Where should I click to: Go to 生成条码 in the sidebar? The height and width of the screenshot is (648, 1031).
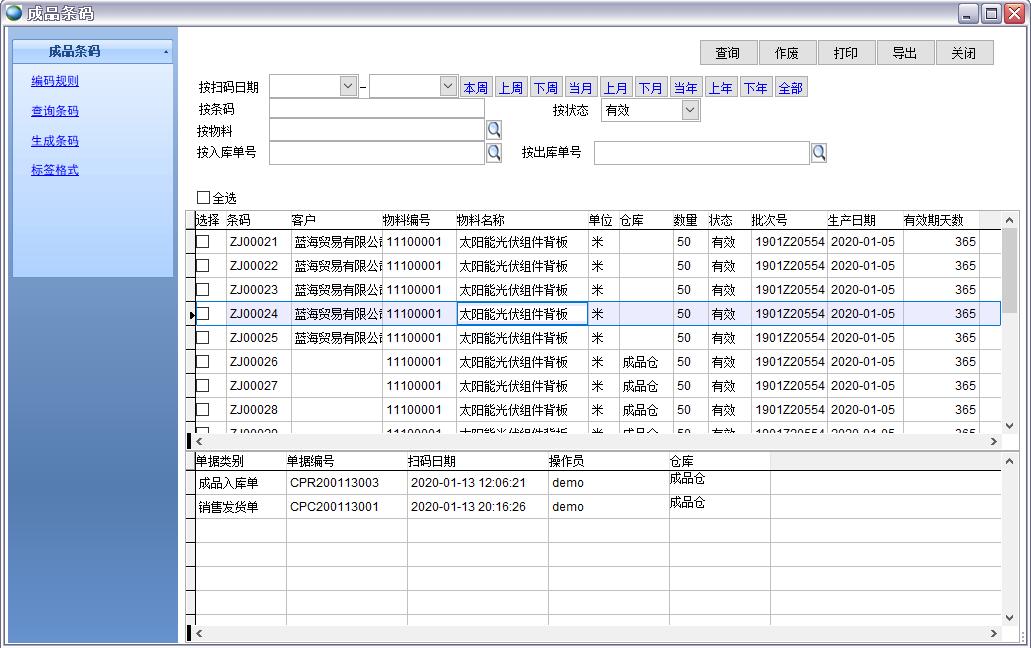(x=55, y=141)
